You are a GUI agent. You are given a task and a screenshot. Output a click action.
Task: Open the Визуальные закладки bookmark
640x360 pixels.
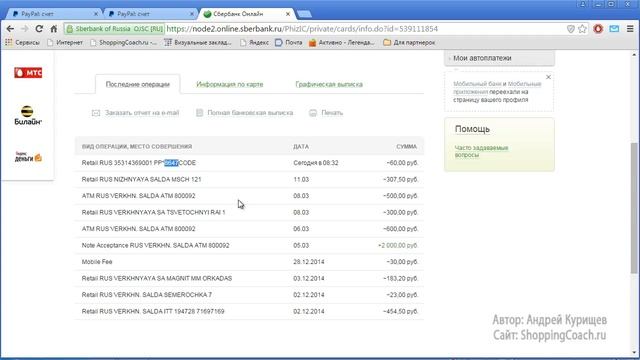coord(198,42)
